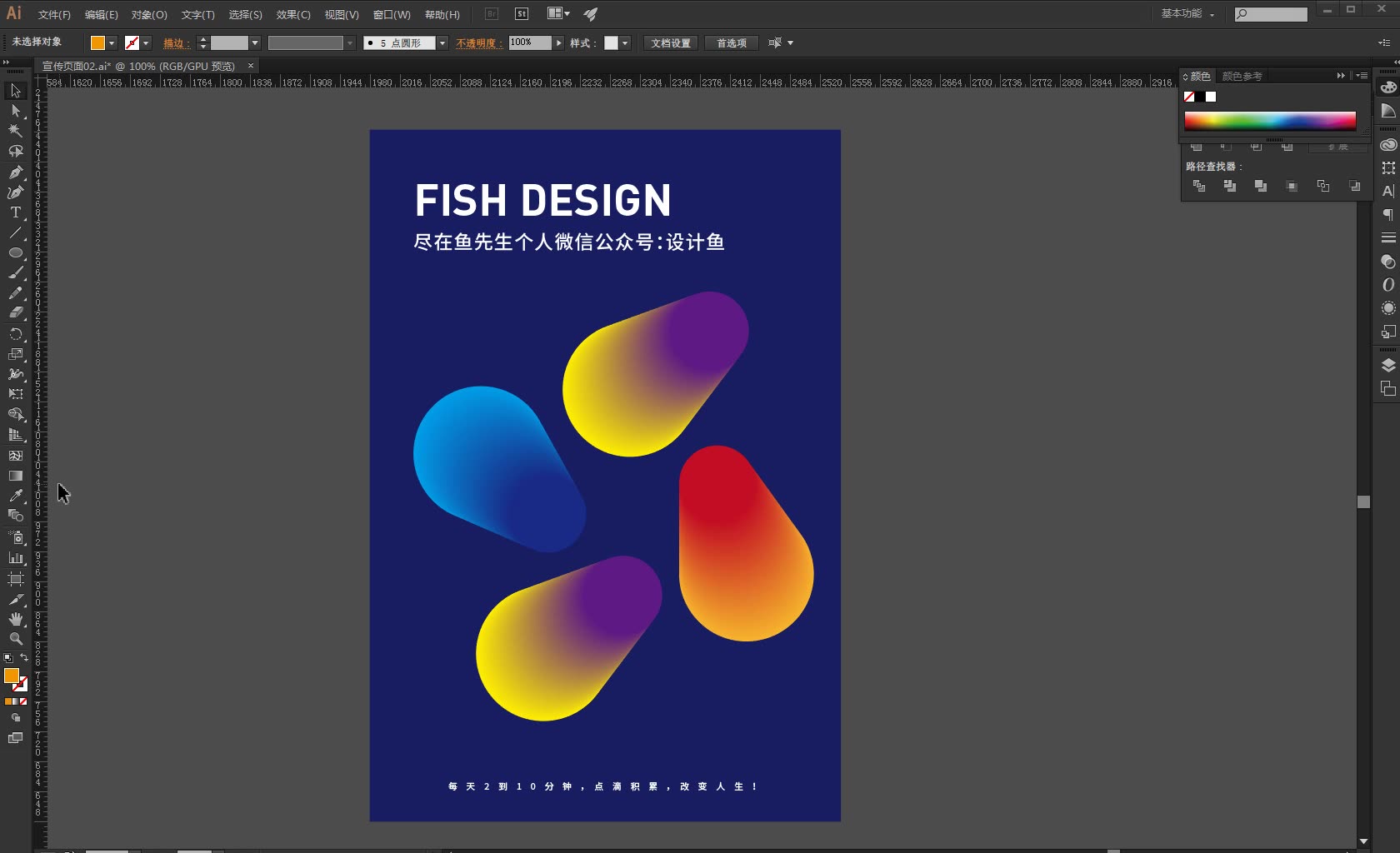The height and width of the screenshot is (853, 1400).
Task: Choose the Zoom magnifier tool
Action: pos(15,639)
